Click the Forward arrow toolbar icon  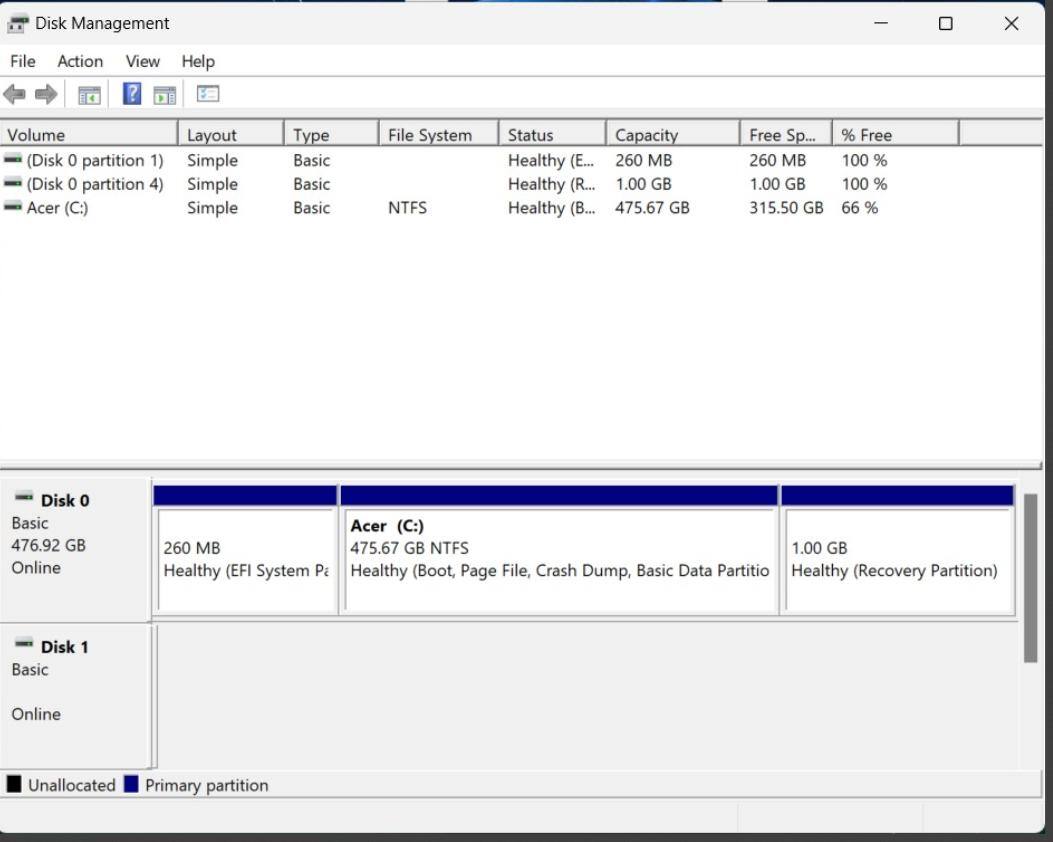pos(46,94)
